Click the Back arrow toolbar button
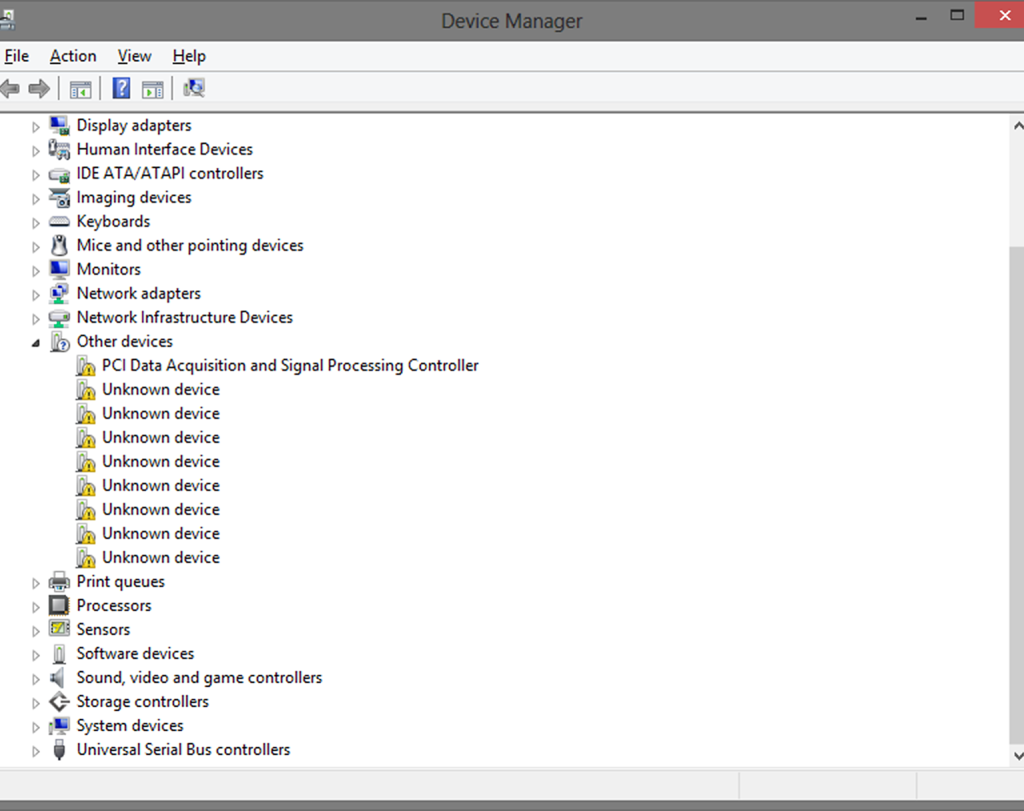This screenshot has height=811, width=1024. tap(10, 88)
